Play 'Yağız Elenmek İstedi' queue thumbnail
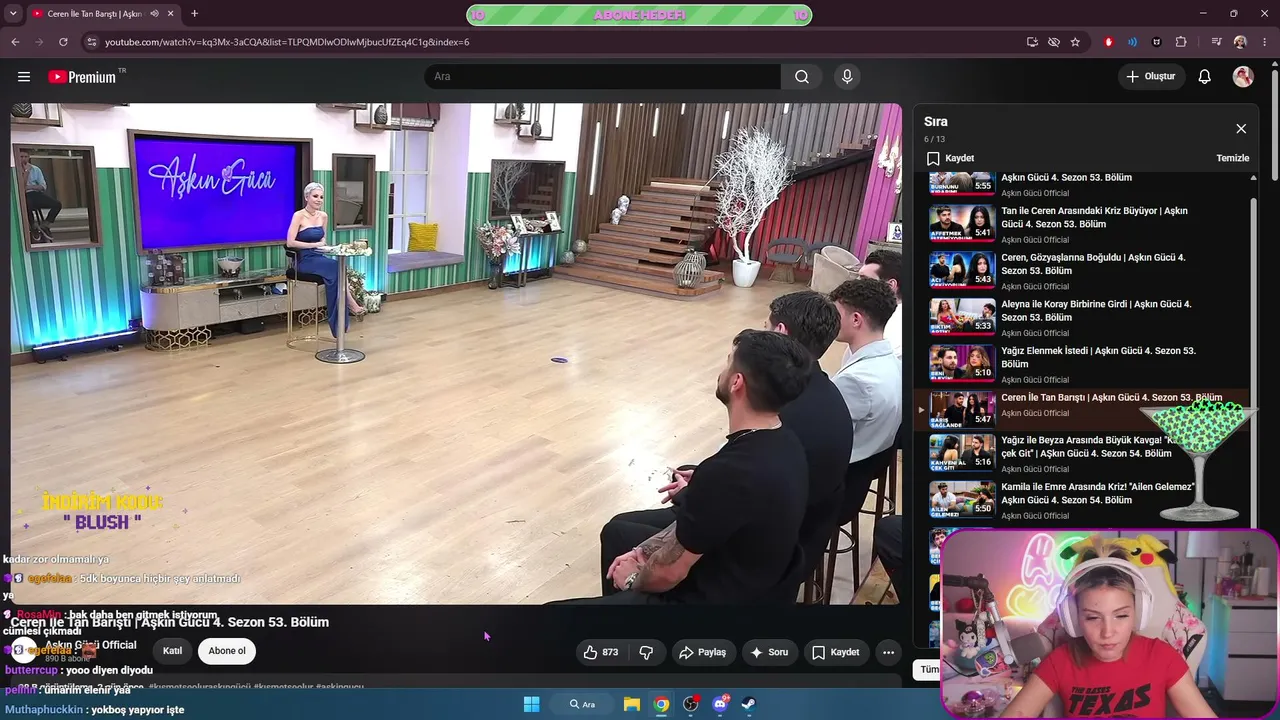1280x720 pixels. point(963,364)
